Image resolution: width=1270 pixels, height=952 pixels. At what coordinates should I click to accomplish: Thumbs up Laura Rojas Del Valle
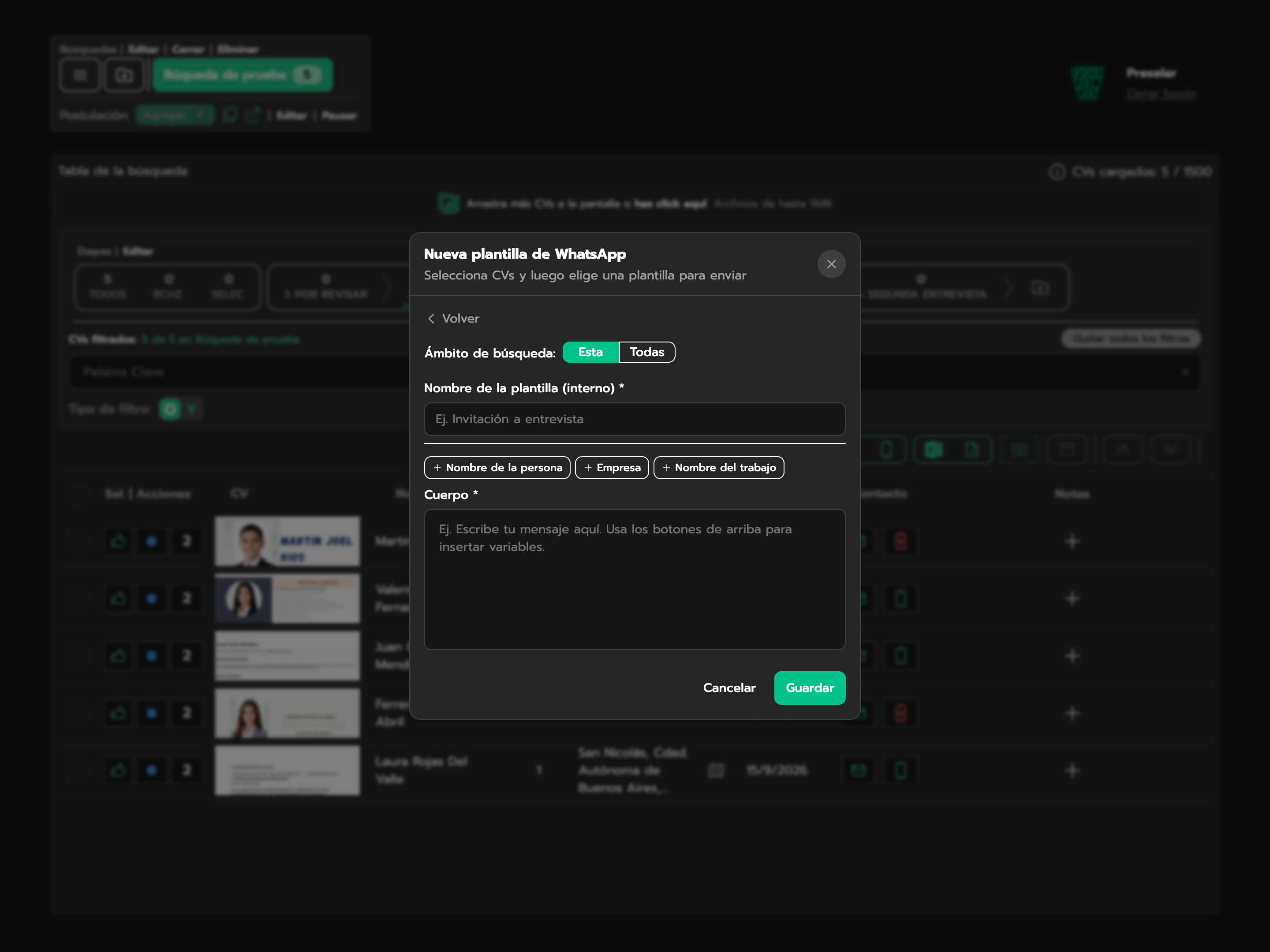point(119,770)
